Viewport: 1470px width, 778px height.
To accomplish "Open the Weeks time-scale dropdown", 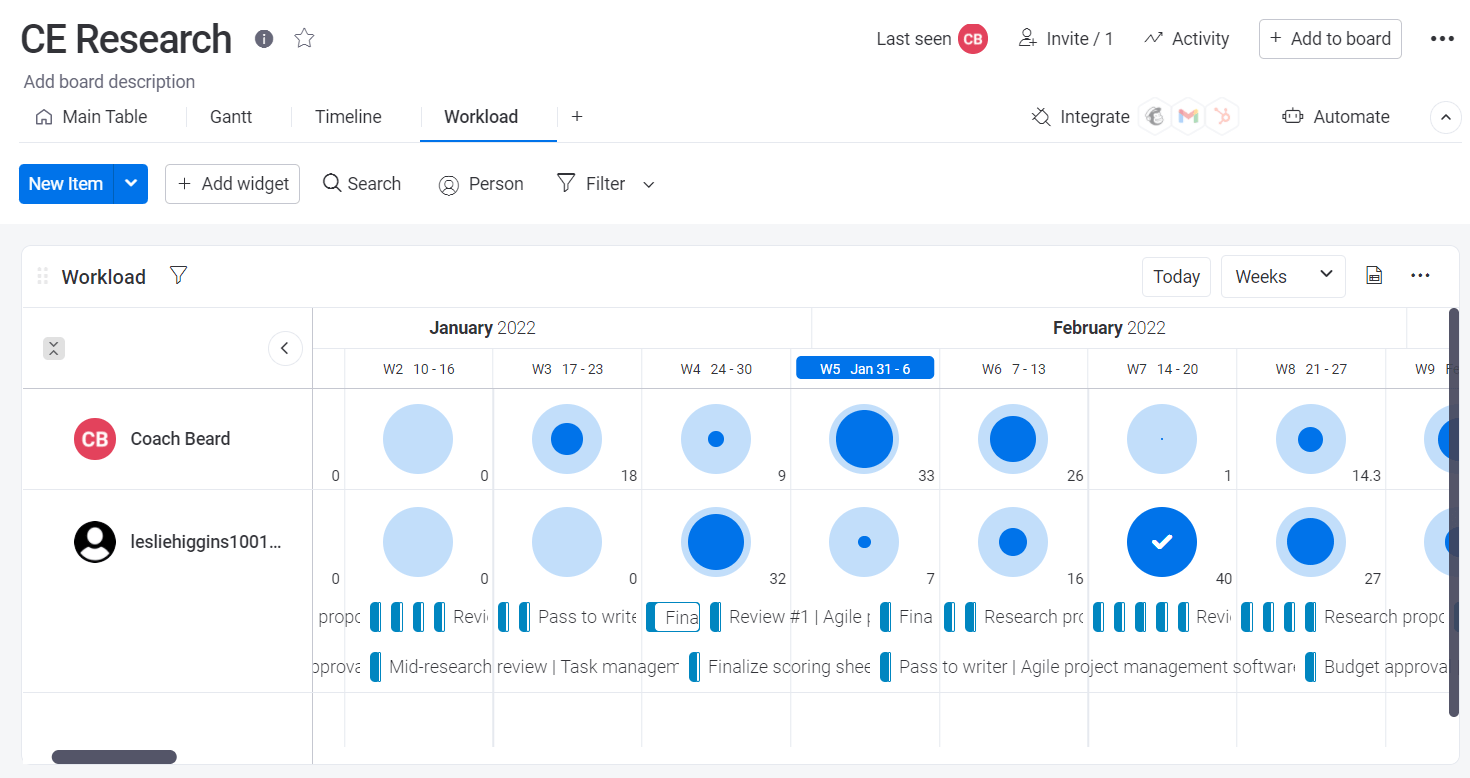I will tap(1283, 276).
